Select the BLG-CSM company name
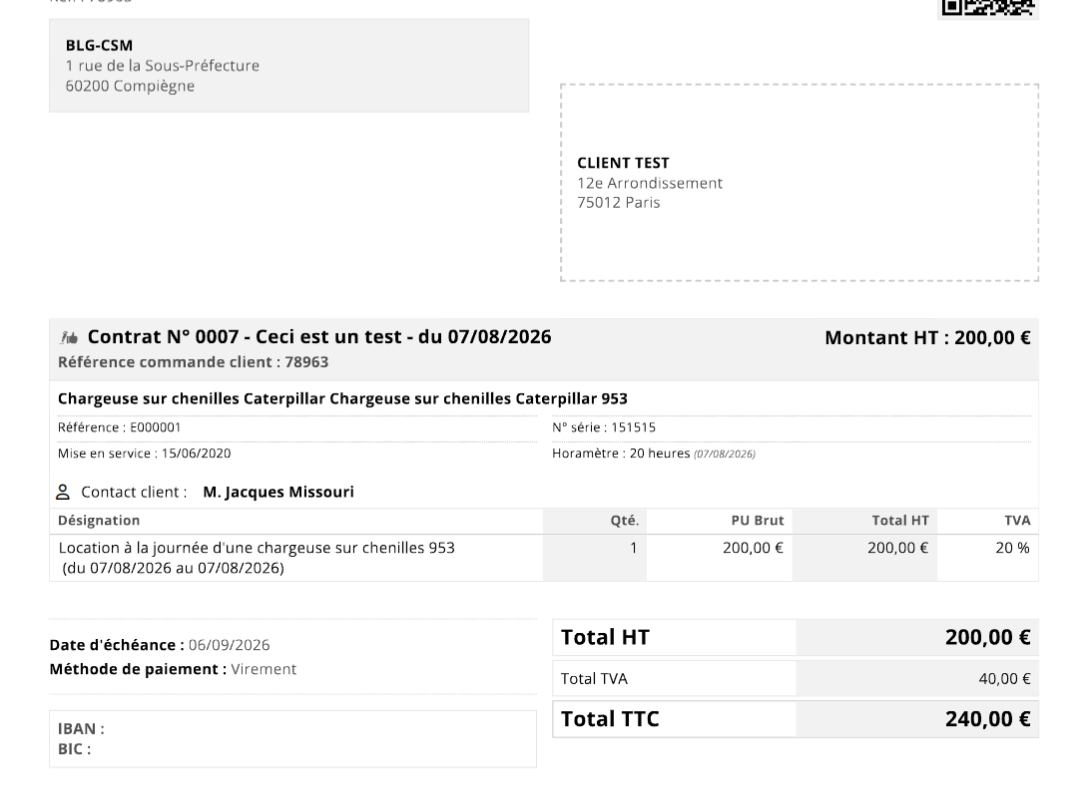 (x=99, y=46)
